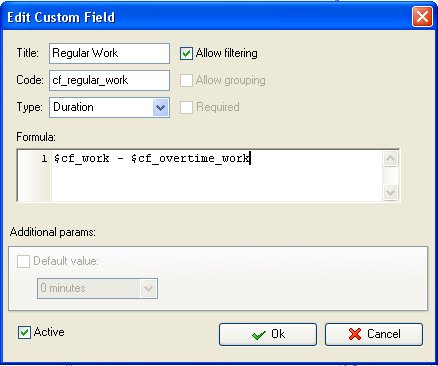Image resolution: width=438 pixels, height=366 pixels.
Task: Click the formula scrollbar up arrow
Action: [390, 158]
